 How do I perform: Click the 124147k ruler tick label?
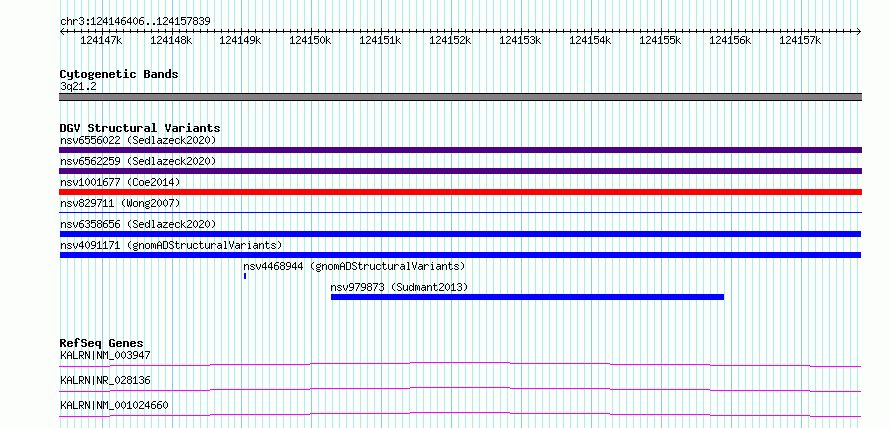101,41
